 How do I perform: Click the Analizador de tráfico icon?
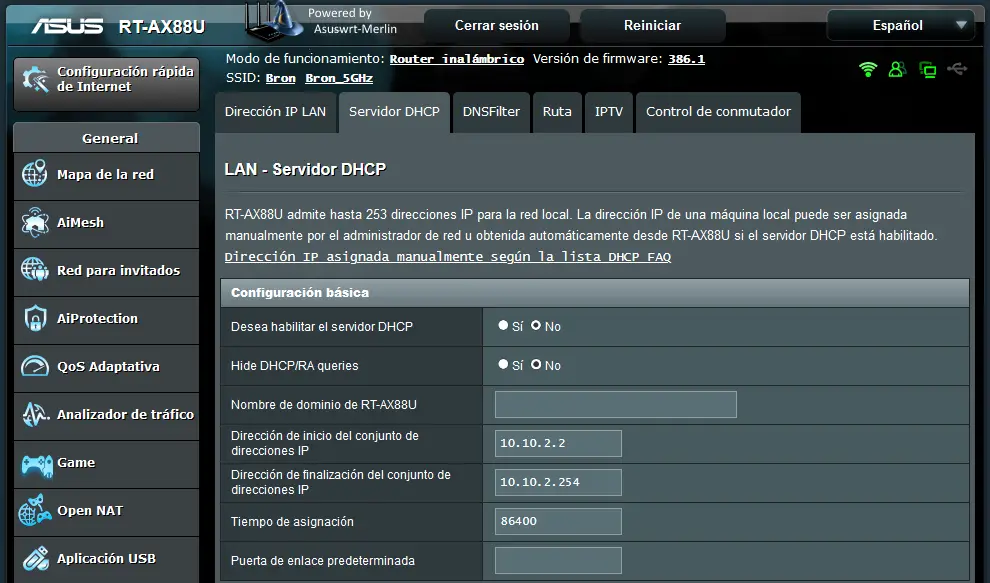tap(35, 414)
